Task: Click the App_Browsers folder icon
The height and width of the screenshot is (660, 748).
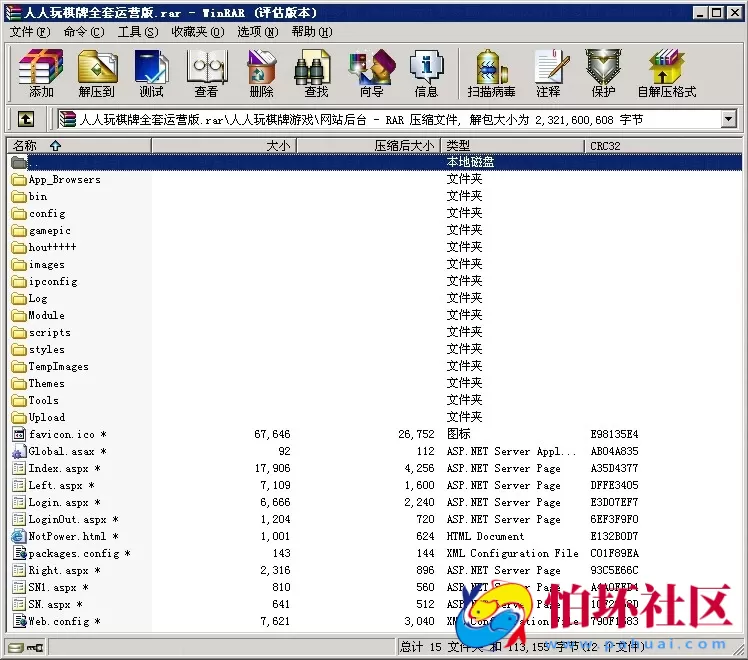Action: click(x=19, y=179)
